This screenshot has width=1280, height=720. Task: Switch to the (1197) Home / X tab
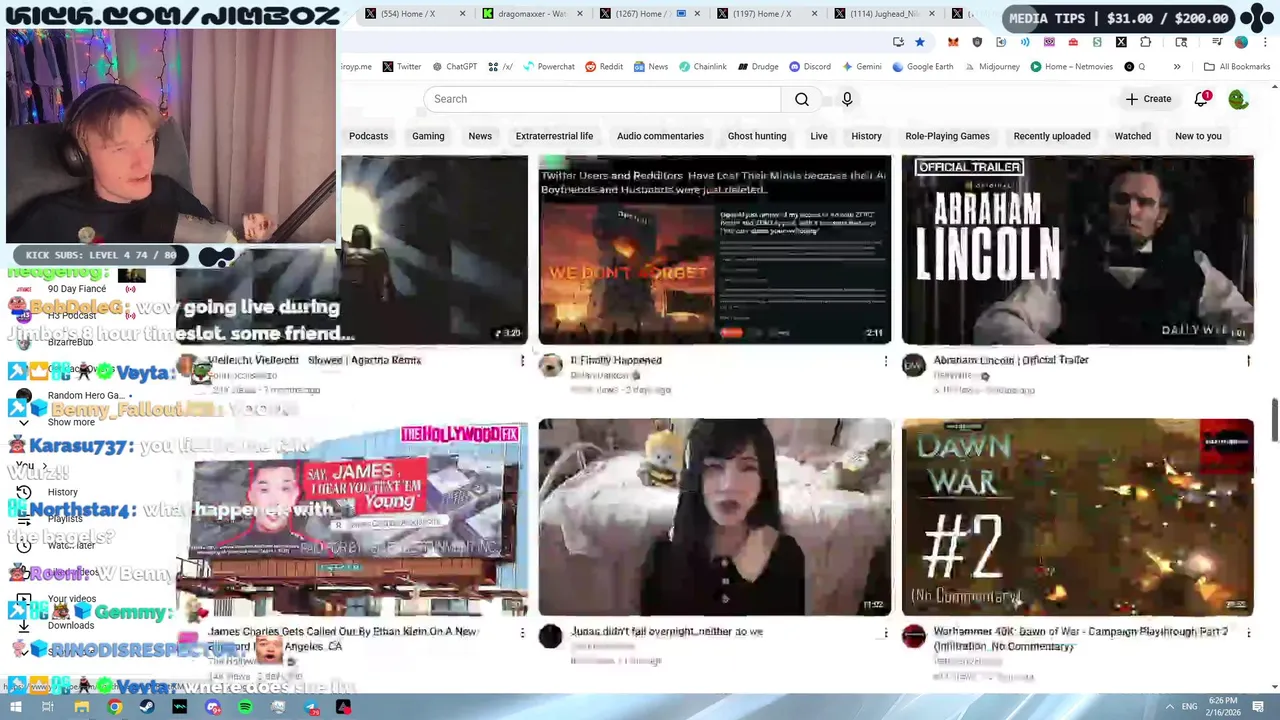pos(765,14)
